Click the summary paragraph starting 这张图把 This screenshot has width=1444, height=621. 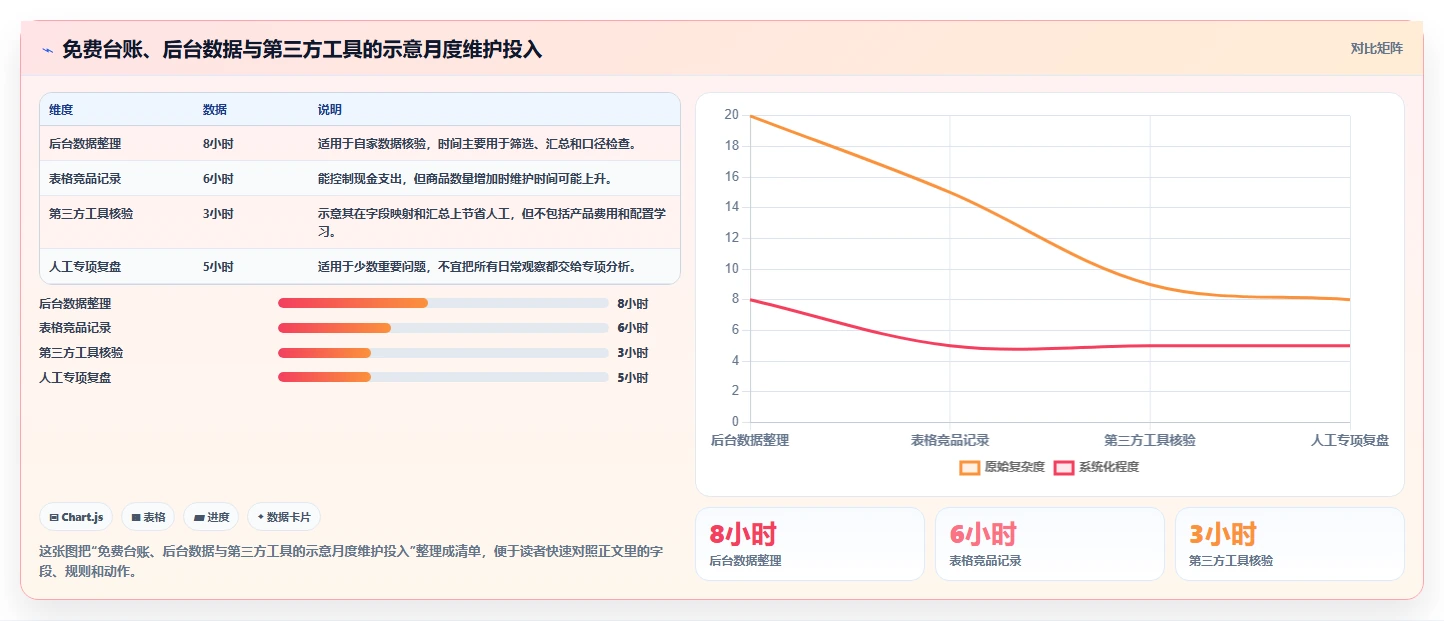coord(350,562)
